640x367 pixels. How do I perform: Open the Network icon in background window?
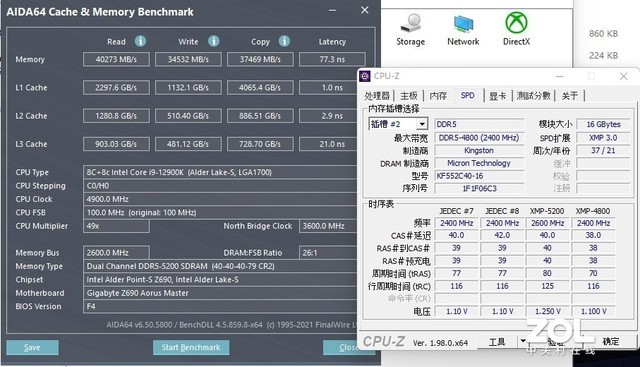point(463,29)
